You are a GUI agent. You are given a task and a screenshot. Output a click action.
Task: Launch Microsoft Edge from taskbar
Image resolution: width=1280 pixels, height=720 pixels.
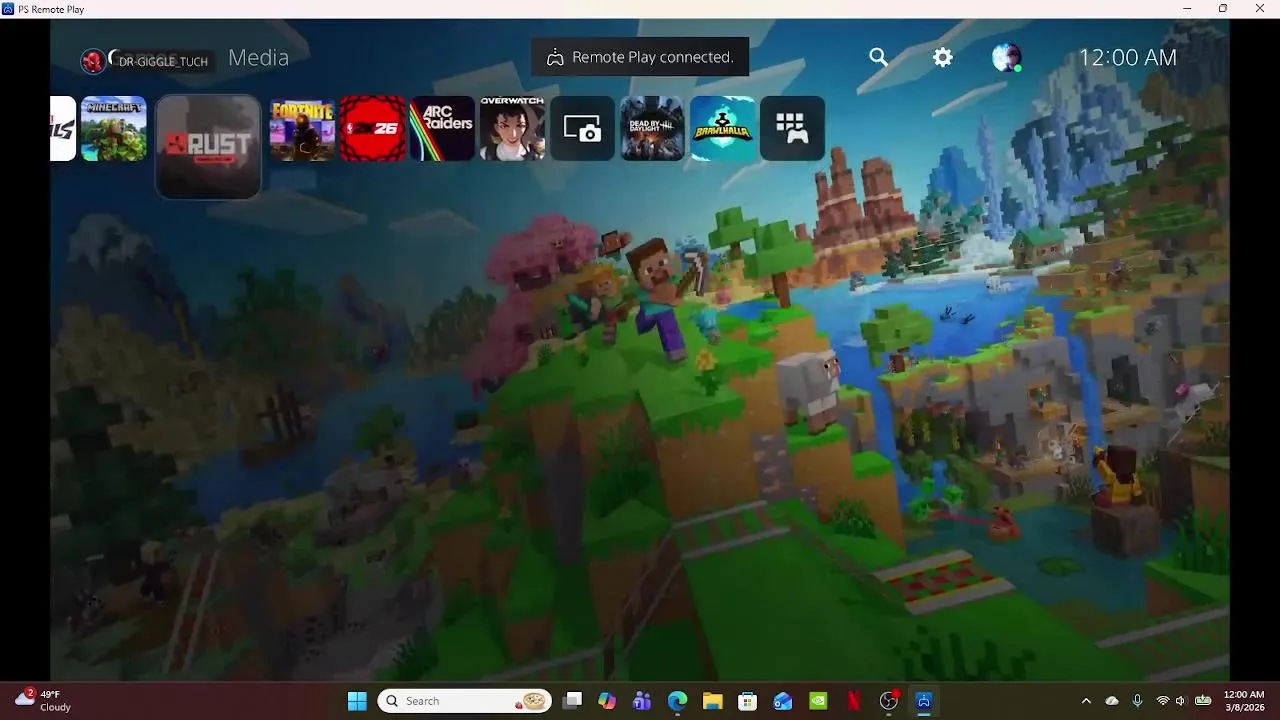tap(677, 701)
